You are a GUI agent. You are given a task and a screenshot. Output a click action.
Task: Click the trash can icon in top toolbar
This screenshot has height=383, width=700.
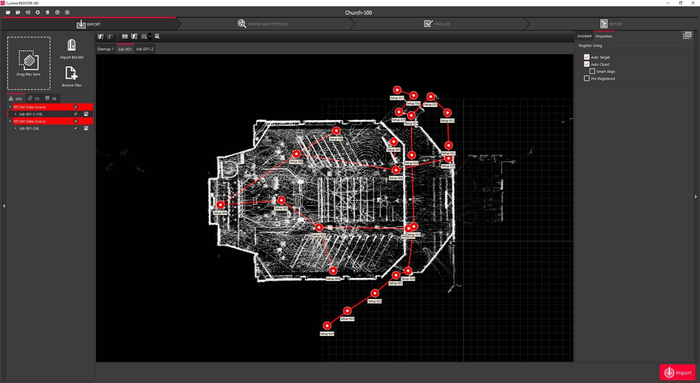point(47,12)
